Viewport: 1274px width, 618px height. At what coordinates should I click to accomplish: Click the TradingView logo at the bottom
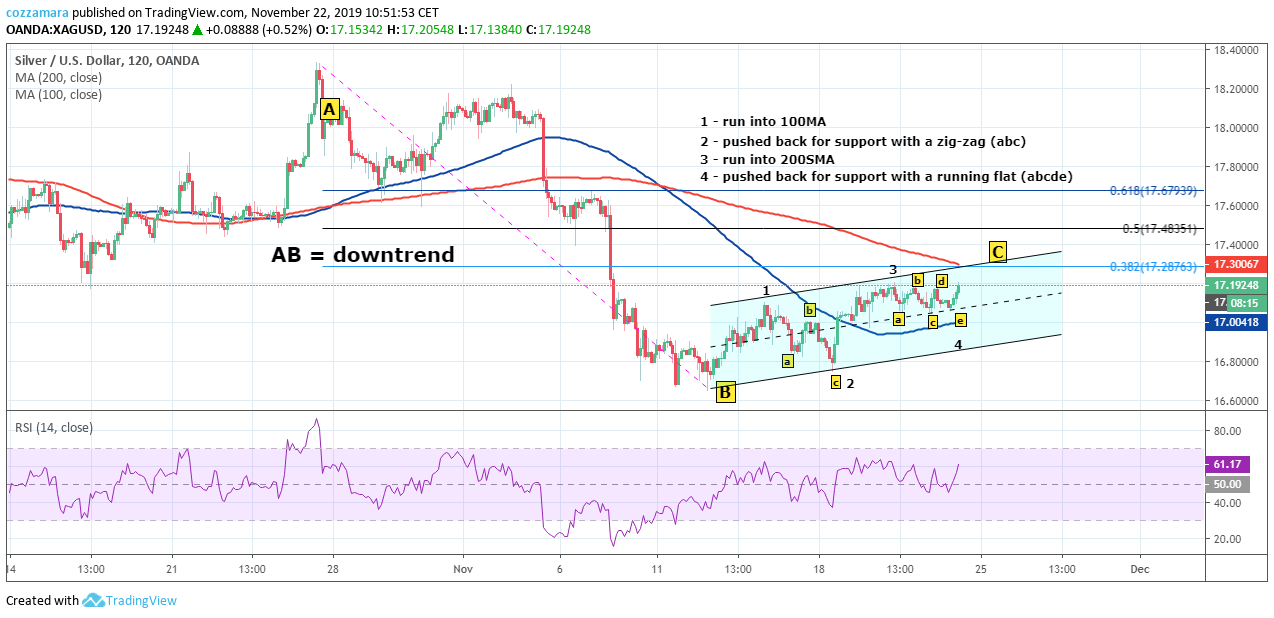pyautogui.click(x=130, y=600)
